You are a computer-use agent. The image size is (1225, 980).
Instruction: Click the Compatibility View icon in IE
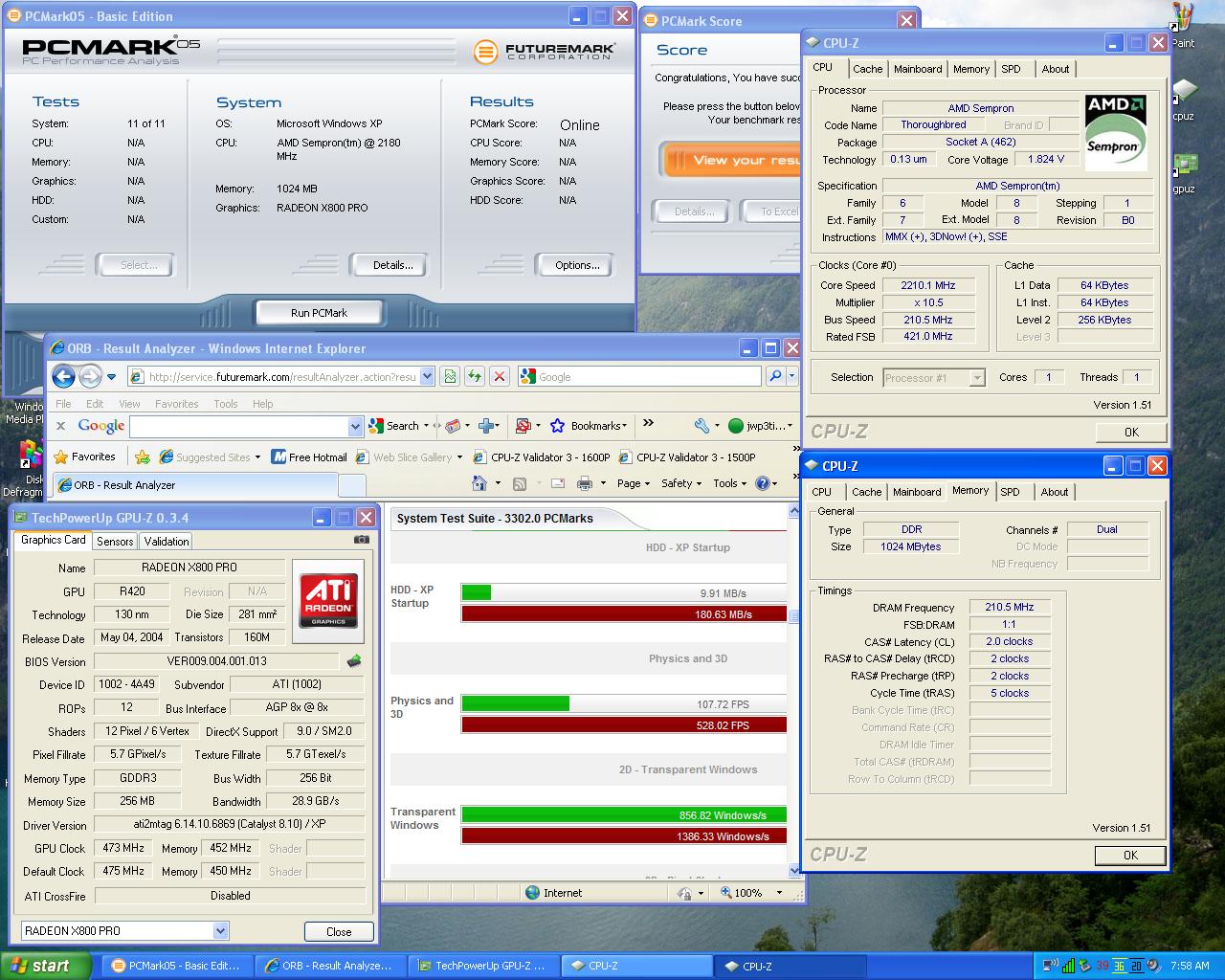pyautogui.click(x=450, y=376)
